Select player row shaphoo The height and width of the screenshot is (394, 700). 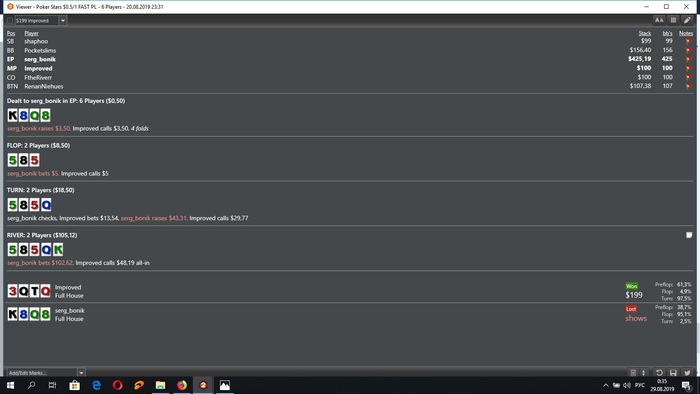350,41
